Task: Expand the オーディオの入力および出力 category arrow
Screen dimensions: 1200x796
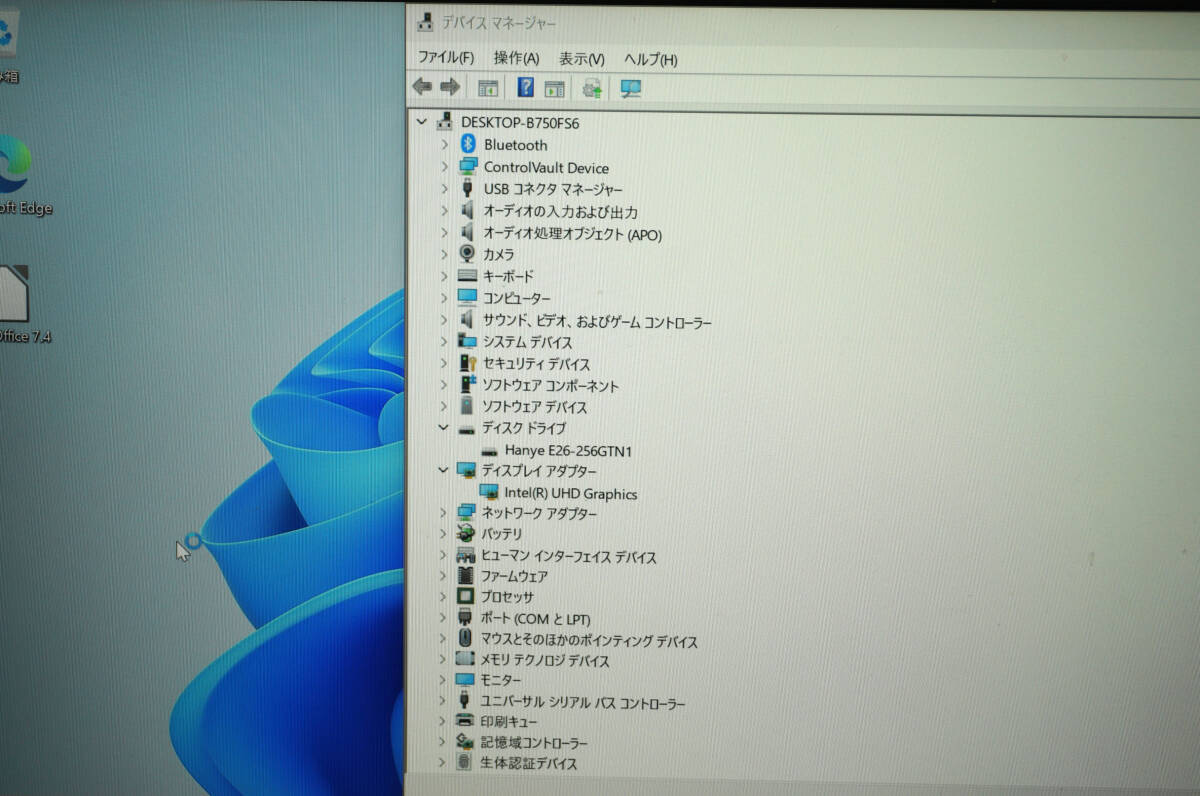Action: [x=444, y=211]
